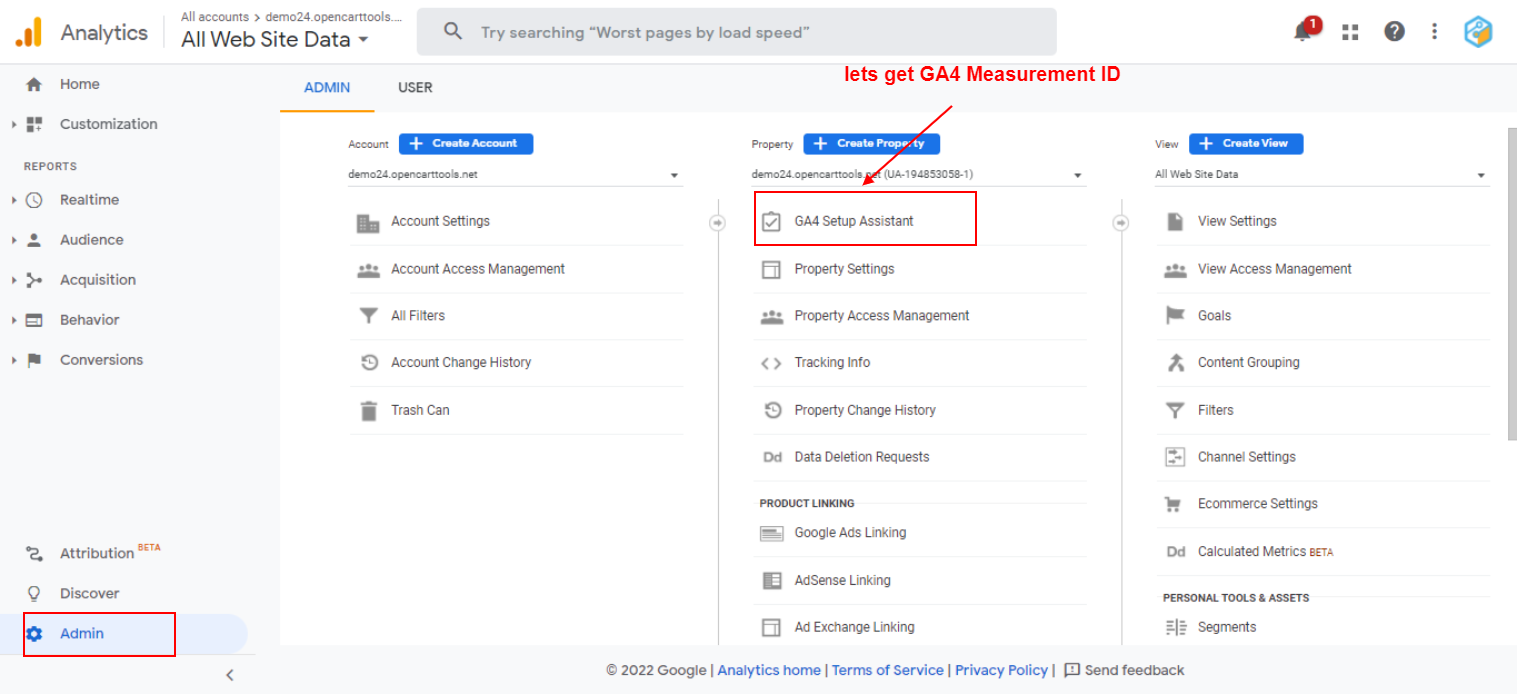
Task: Click arrow between Account and Property columns
Action: pyautogui.click(x=717, y=222)
